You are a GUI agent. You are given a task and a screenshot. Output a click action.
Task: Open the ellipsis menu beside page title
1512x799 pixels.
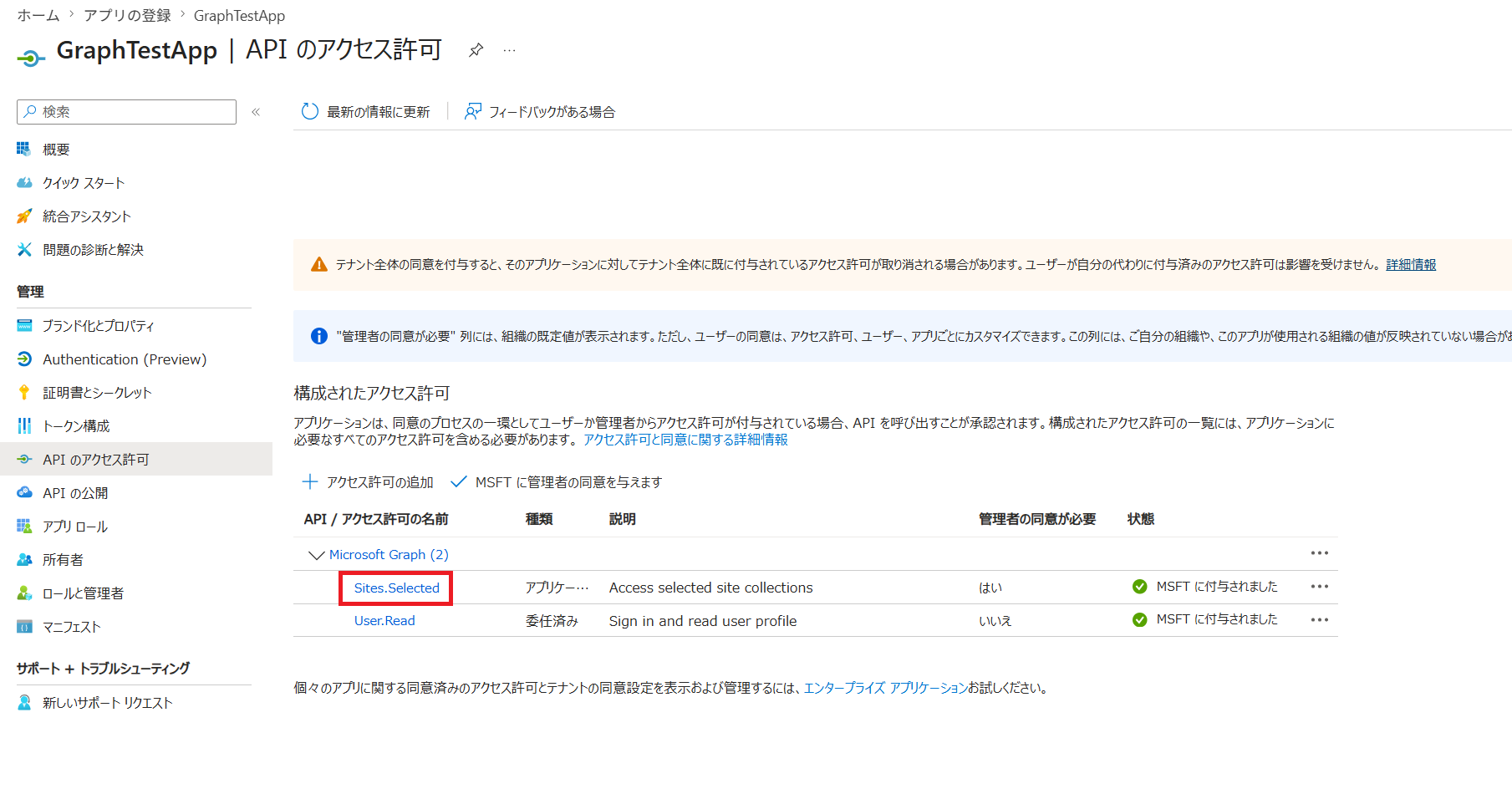pyautogui.click(x=509, y=50)
